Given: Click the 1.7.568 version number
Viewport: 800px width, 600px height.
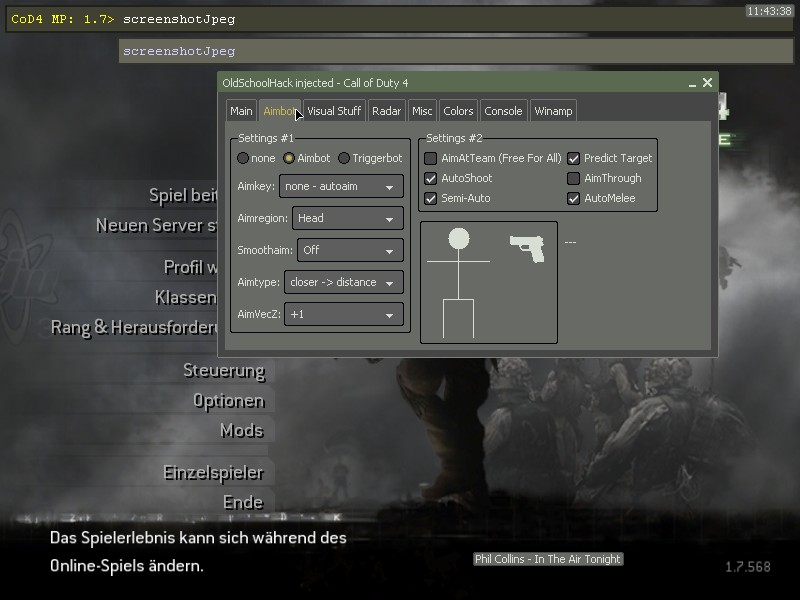Looking at the screenshot, I should [x=748, y=567].
